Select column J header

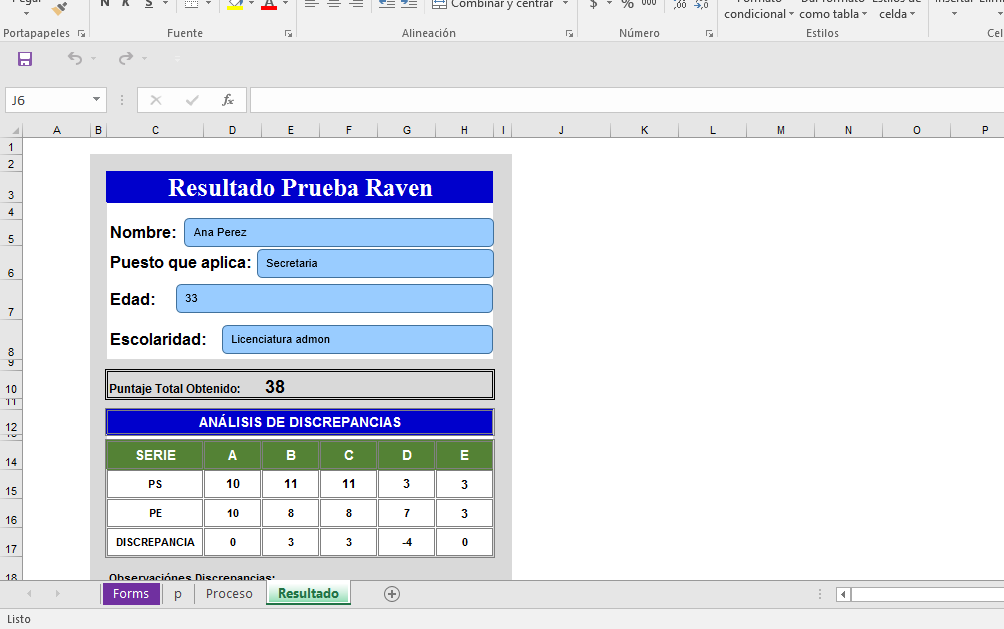[561, 130]
